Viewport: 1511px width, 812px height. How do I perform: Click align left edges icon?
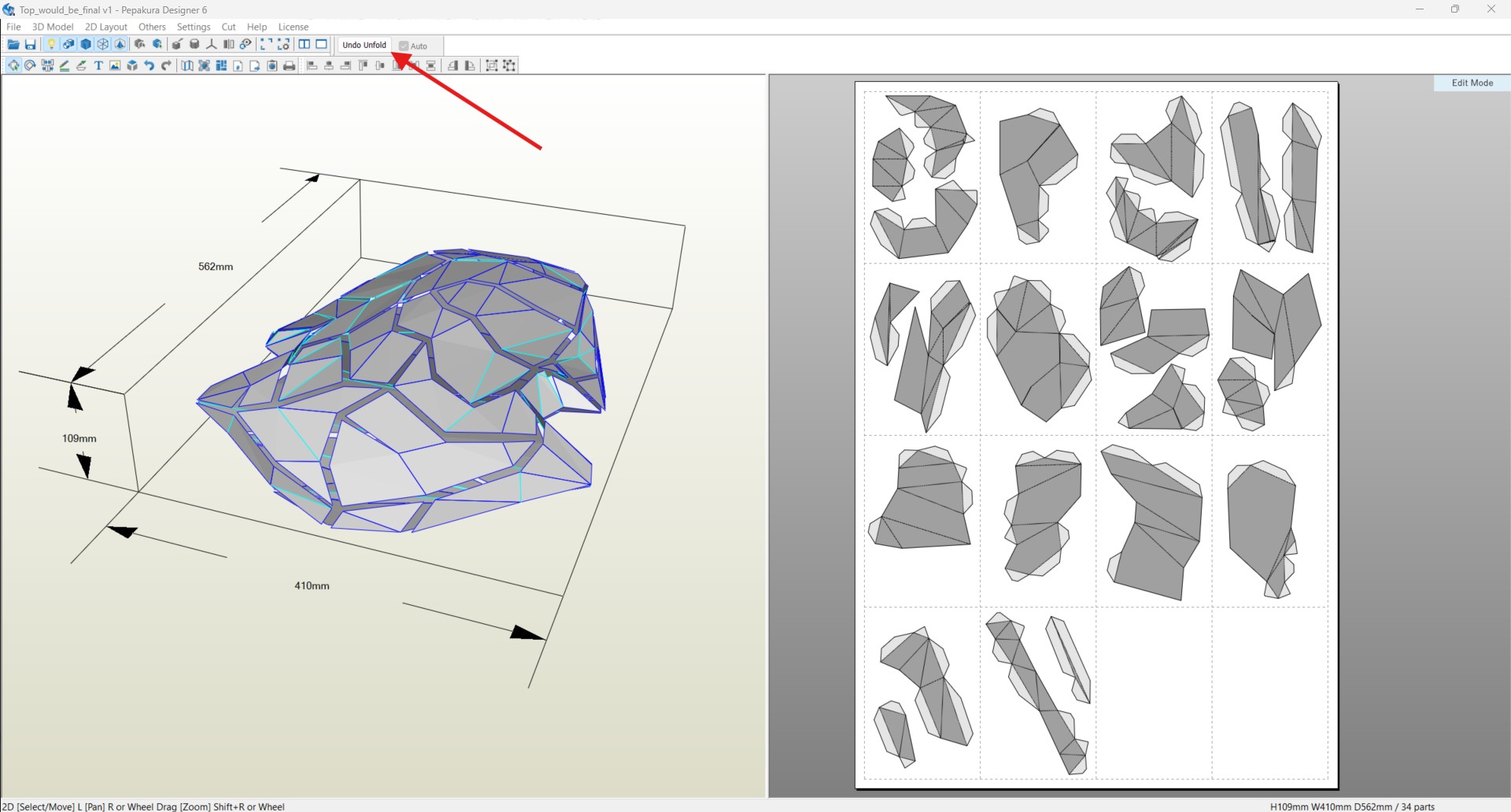click(x=312, y=65)
